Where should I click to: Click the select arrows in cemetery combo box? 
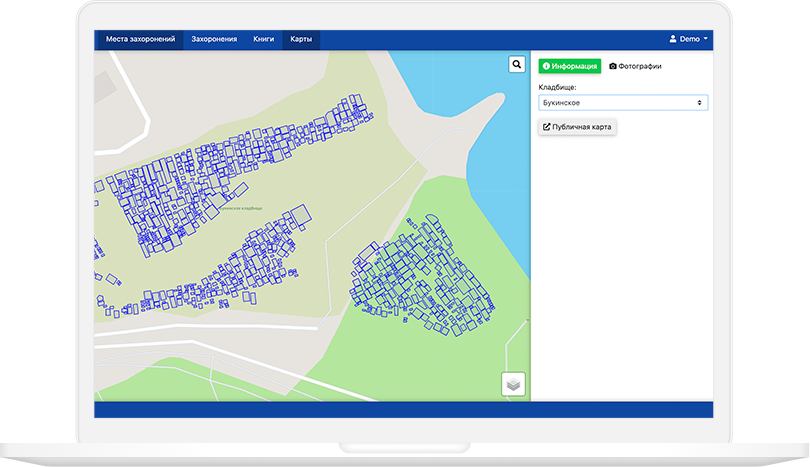point(699,103)
